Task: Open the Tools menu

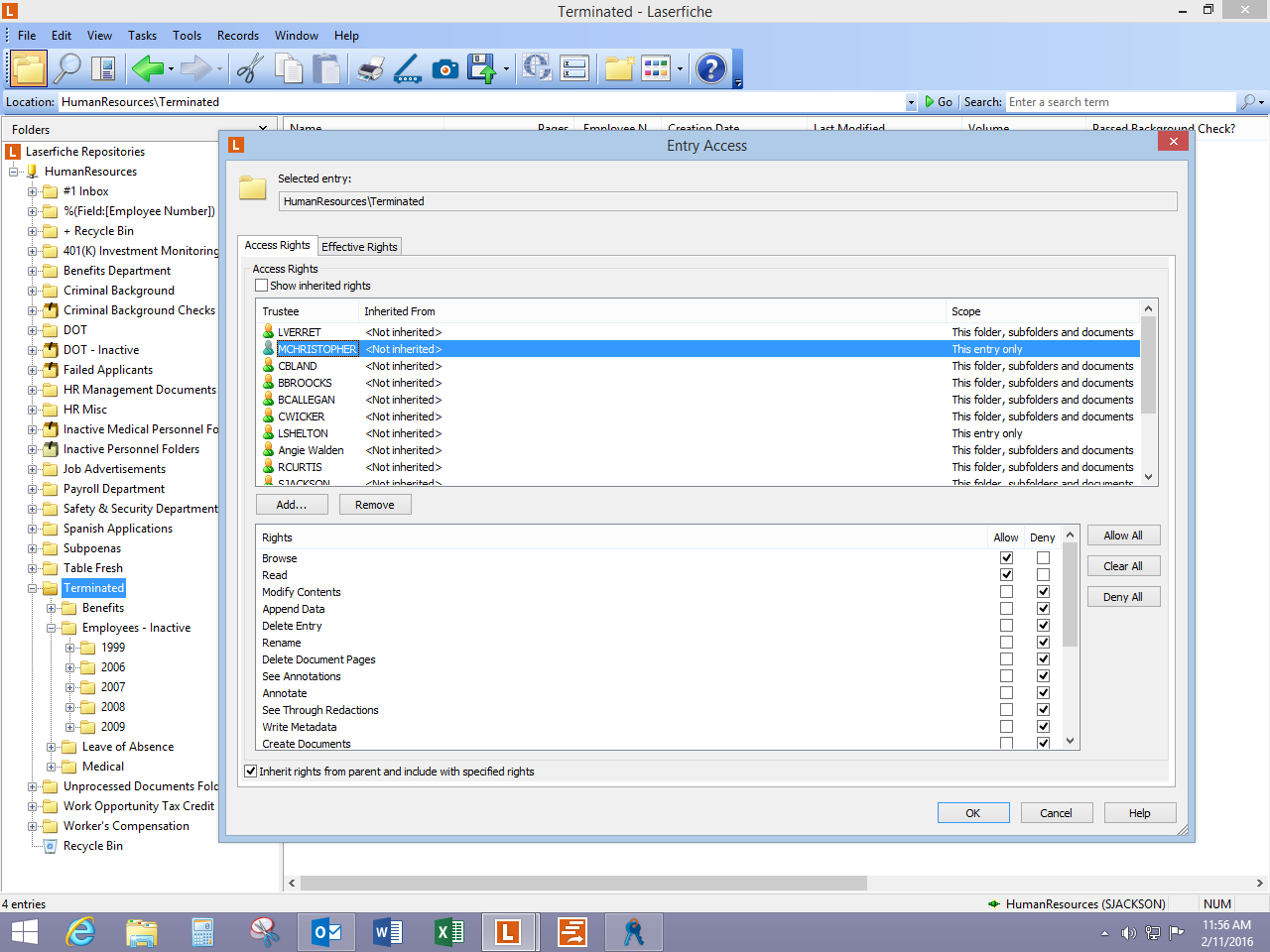Action: (187, 36)
